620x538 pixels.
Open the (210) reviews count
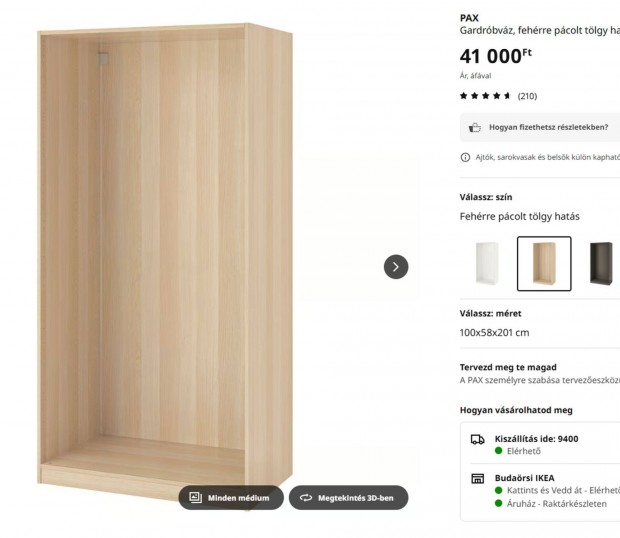tap(527, 96)
